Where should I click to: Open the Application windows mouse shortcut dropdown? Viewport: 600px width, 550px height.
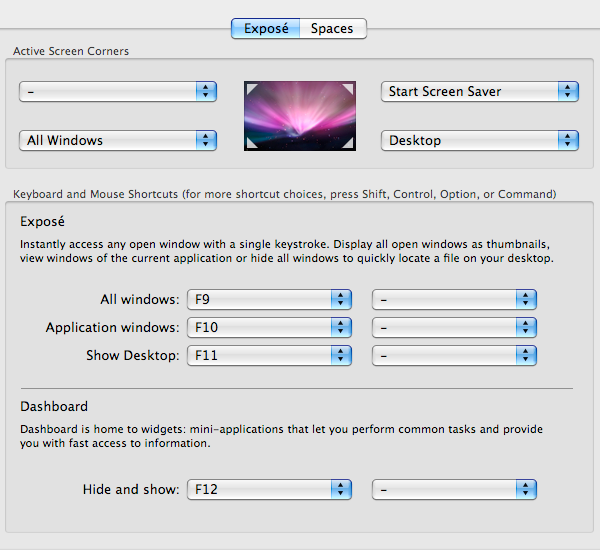pyautogui.click(x=454, y=327)
